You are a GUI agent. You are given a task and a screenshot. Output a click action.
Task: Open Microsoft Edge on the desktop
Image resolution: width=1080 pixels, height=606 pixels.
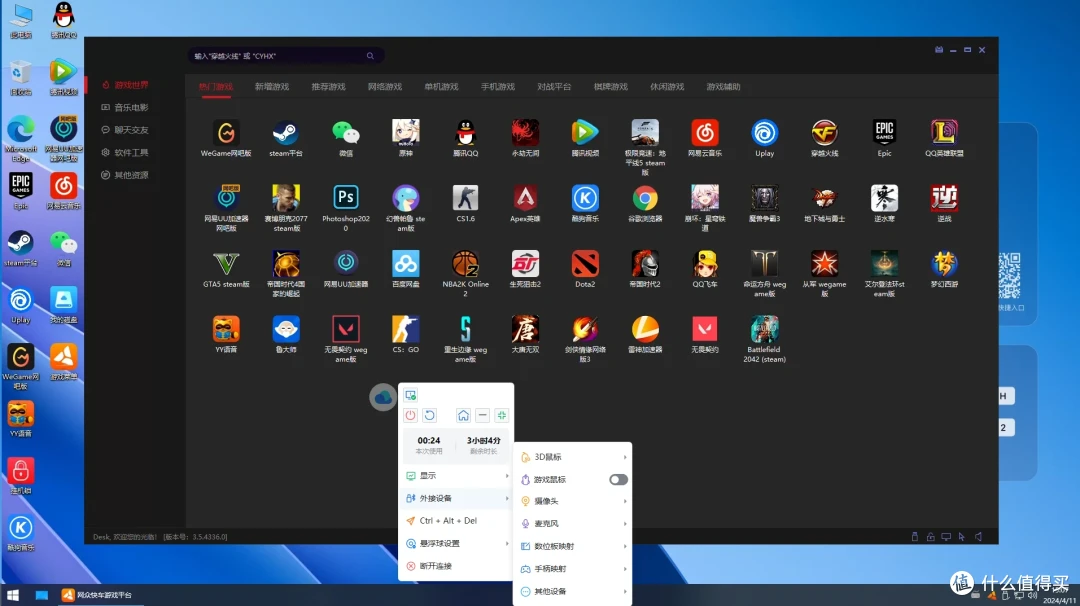coord(21,139)
